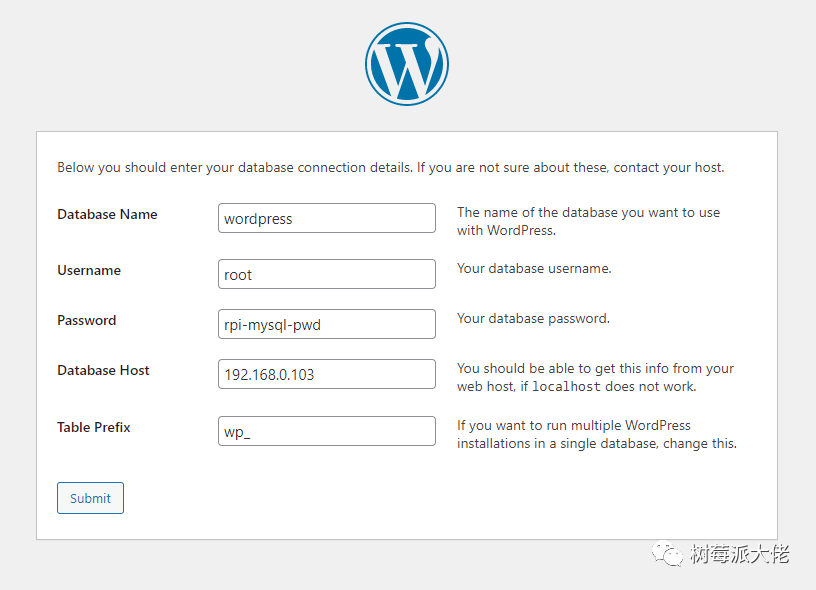The image size is (816, 590).
Task: Click the hint mentioning localhost
Action: pyautogui.click(x=595, y=377)
